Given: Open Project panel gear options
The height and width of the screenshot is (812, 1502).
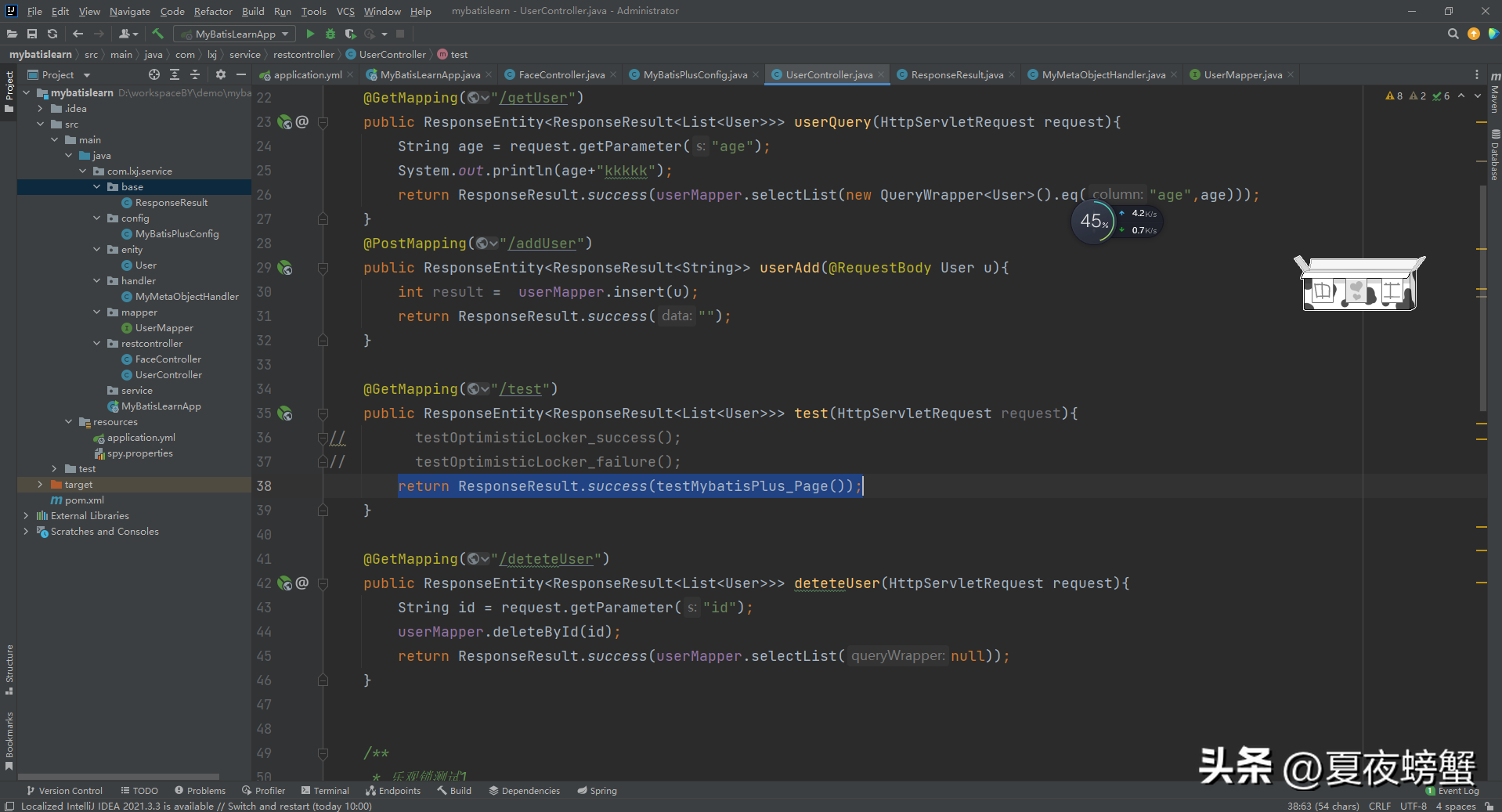Looking at the screenshot, I should pyautogui.click(x=221, y=74).
